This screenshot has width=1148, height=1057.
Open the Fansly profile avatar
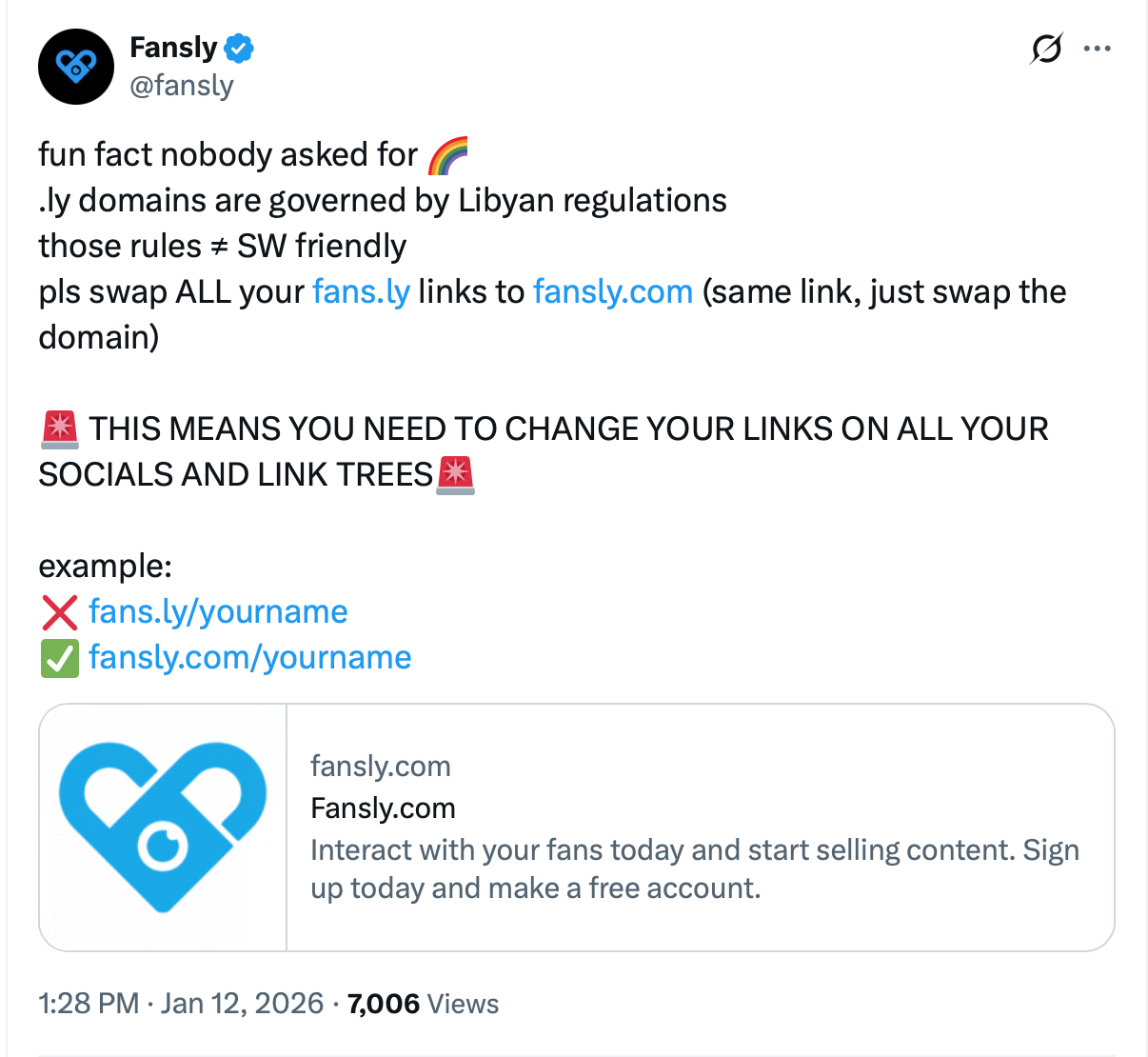(x=76, y=67)
